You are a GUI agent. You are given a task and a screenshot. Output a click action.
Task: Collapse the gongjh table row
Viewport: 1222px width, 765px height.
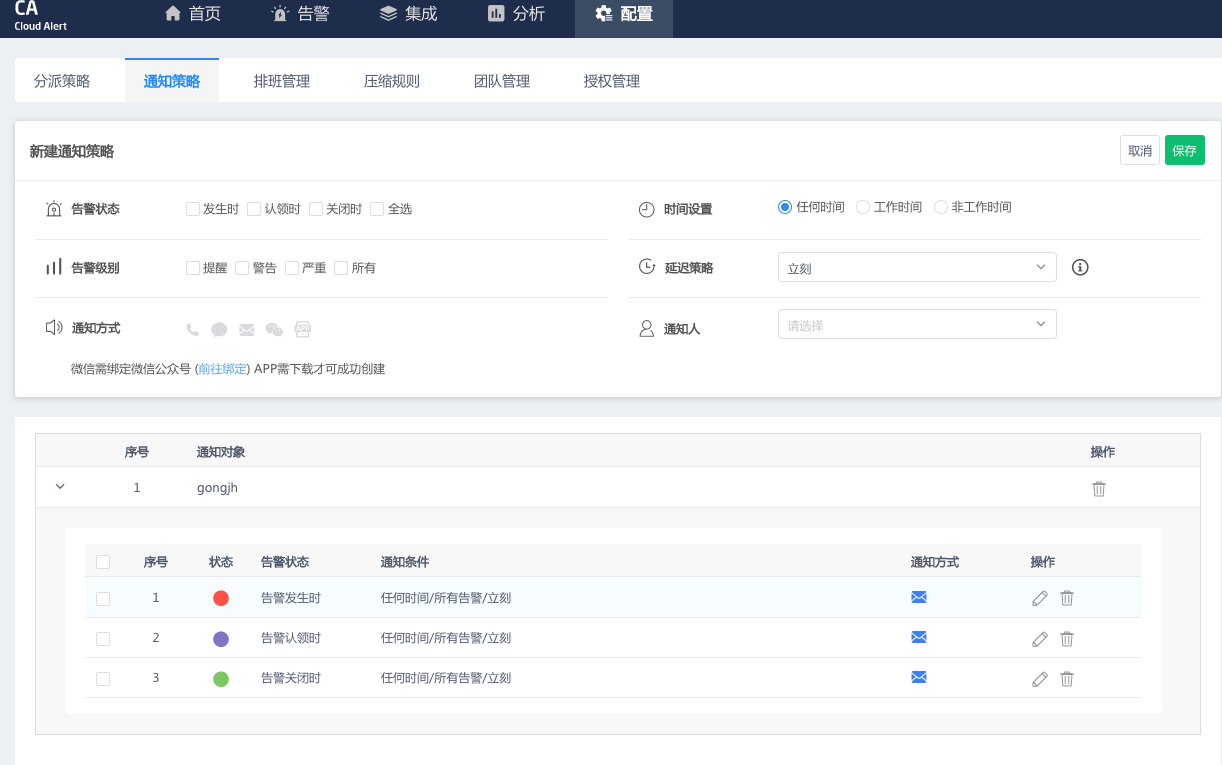point(59,486)
